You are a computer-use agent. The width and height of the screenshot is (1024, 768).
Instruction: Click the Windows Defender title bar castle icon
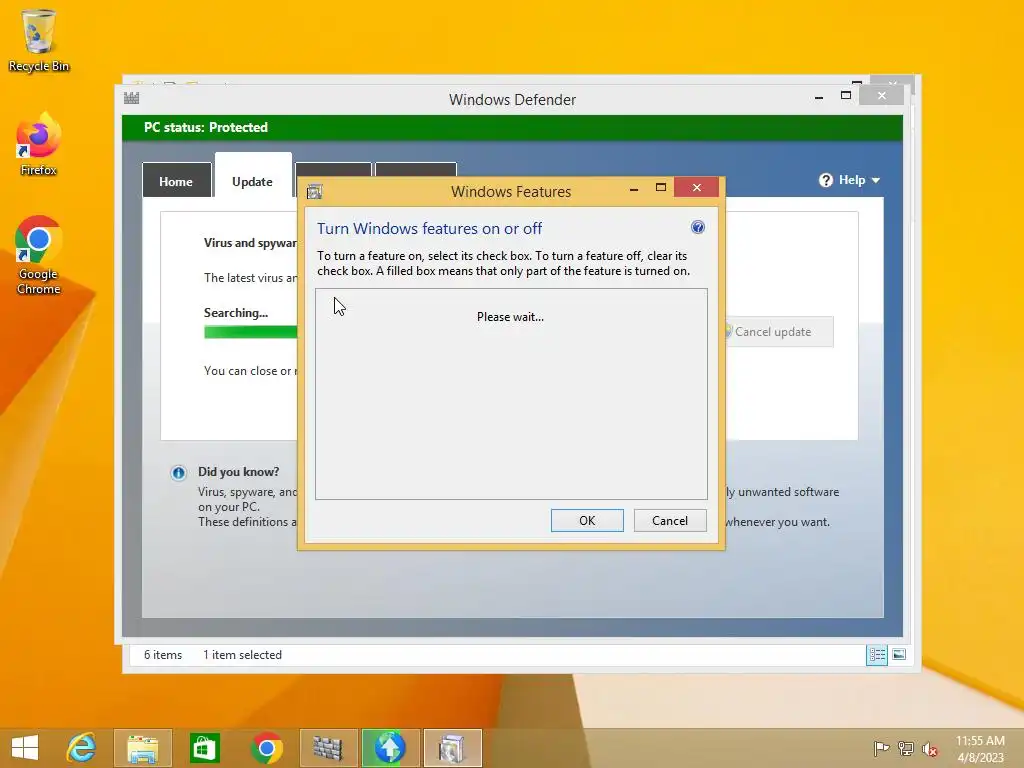pyautogui.click(x=131, y=99)
